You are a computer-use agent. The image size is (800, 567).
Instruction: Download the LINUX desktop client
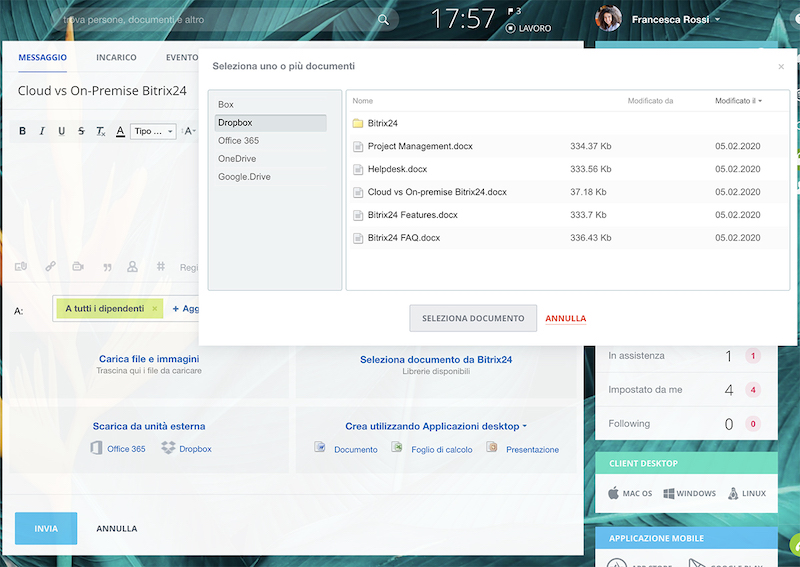coord(747,494)
